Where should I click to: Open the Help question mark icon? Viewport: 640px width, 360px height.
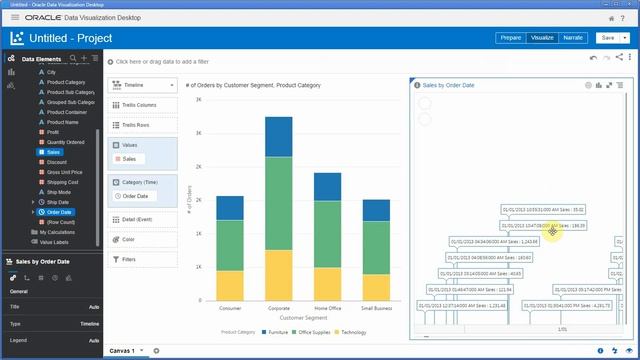622,18
